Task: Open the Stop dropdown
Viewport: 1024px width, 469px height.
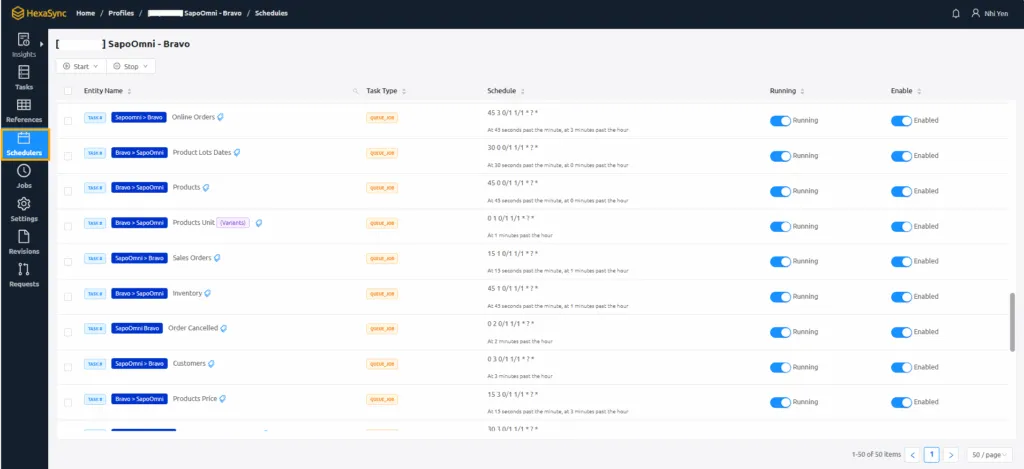Action: pyautogui.click(x=131, y=67)
